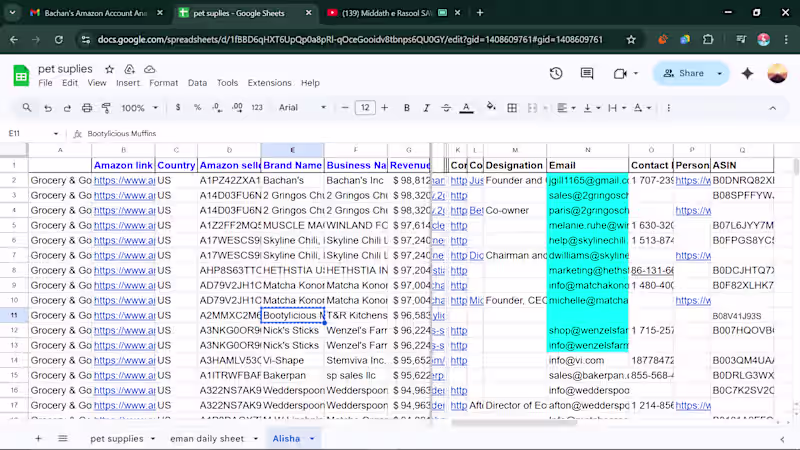Format as currency with dollar icon

178,108
